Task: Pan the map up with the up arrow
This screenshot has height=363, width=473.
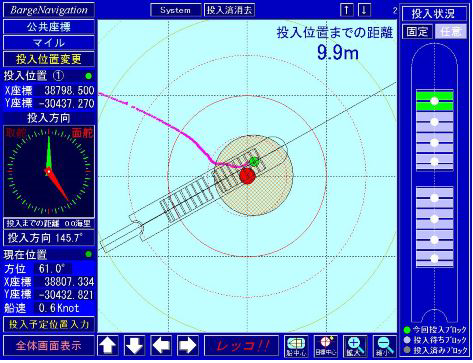Action: pos(108,346)
